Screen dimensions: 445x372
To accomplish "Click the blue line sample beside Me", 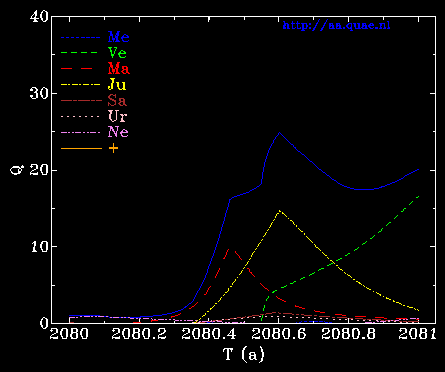I will (81, 38).
